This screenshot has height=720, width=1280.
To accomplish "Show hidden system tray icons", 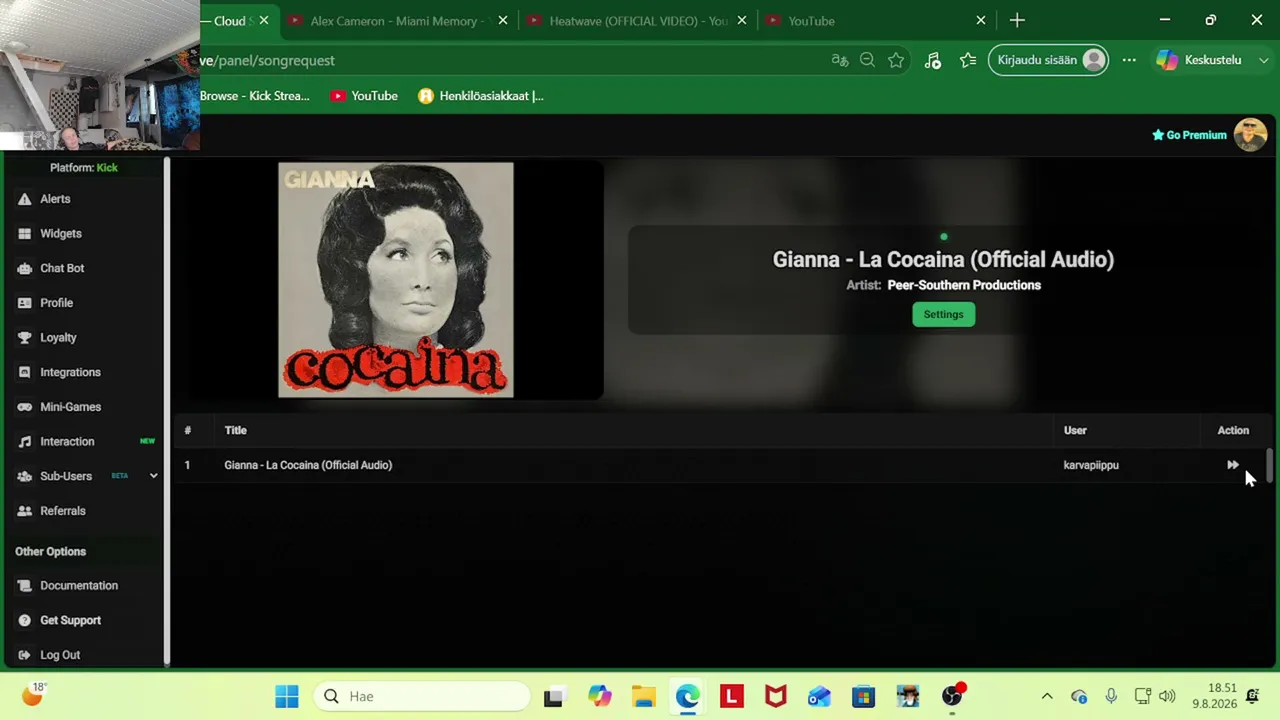I will tap(1047, 696).
